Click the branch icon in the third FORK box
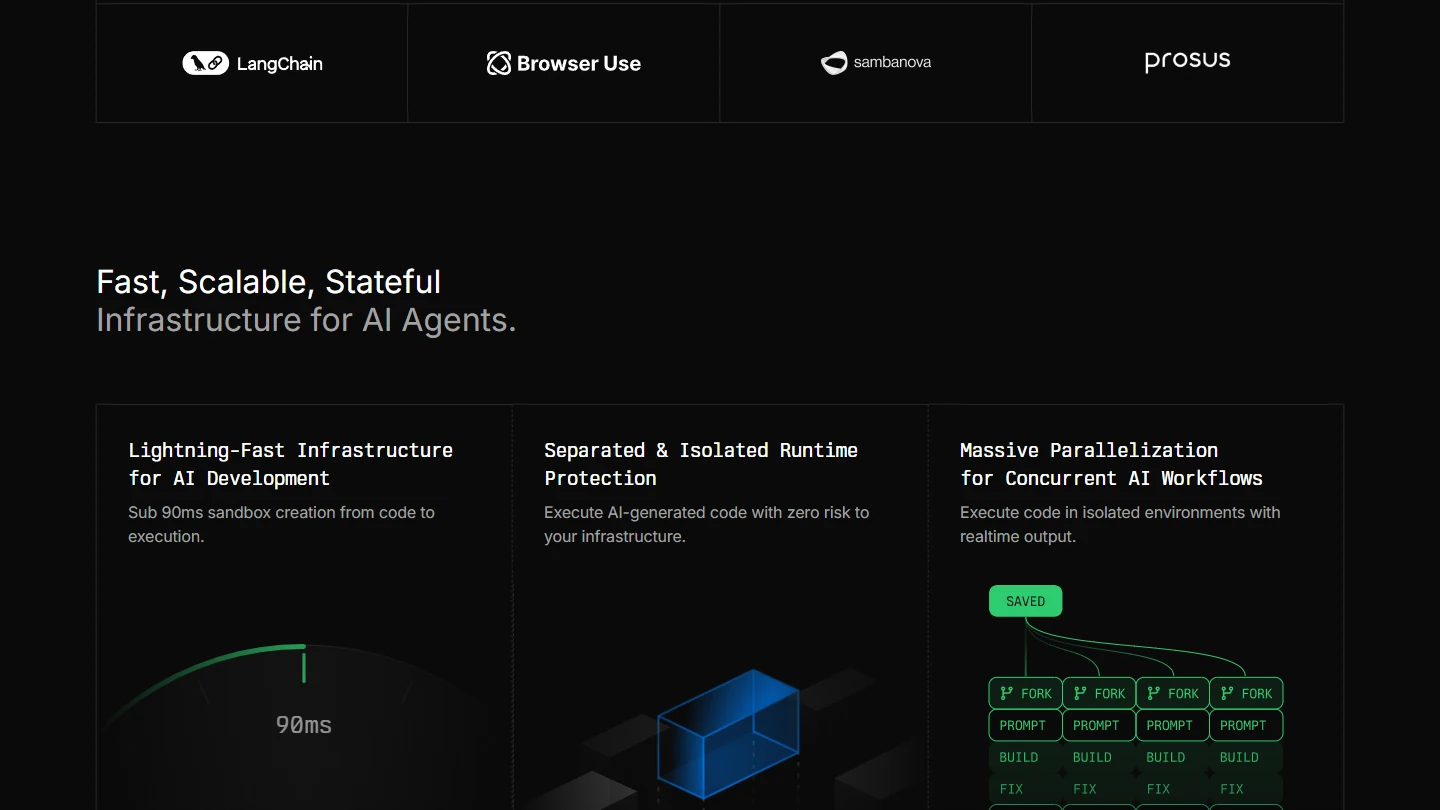Viewport: 1440px width, 810px height. (x=1153, y=693)
